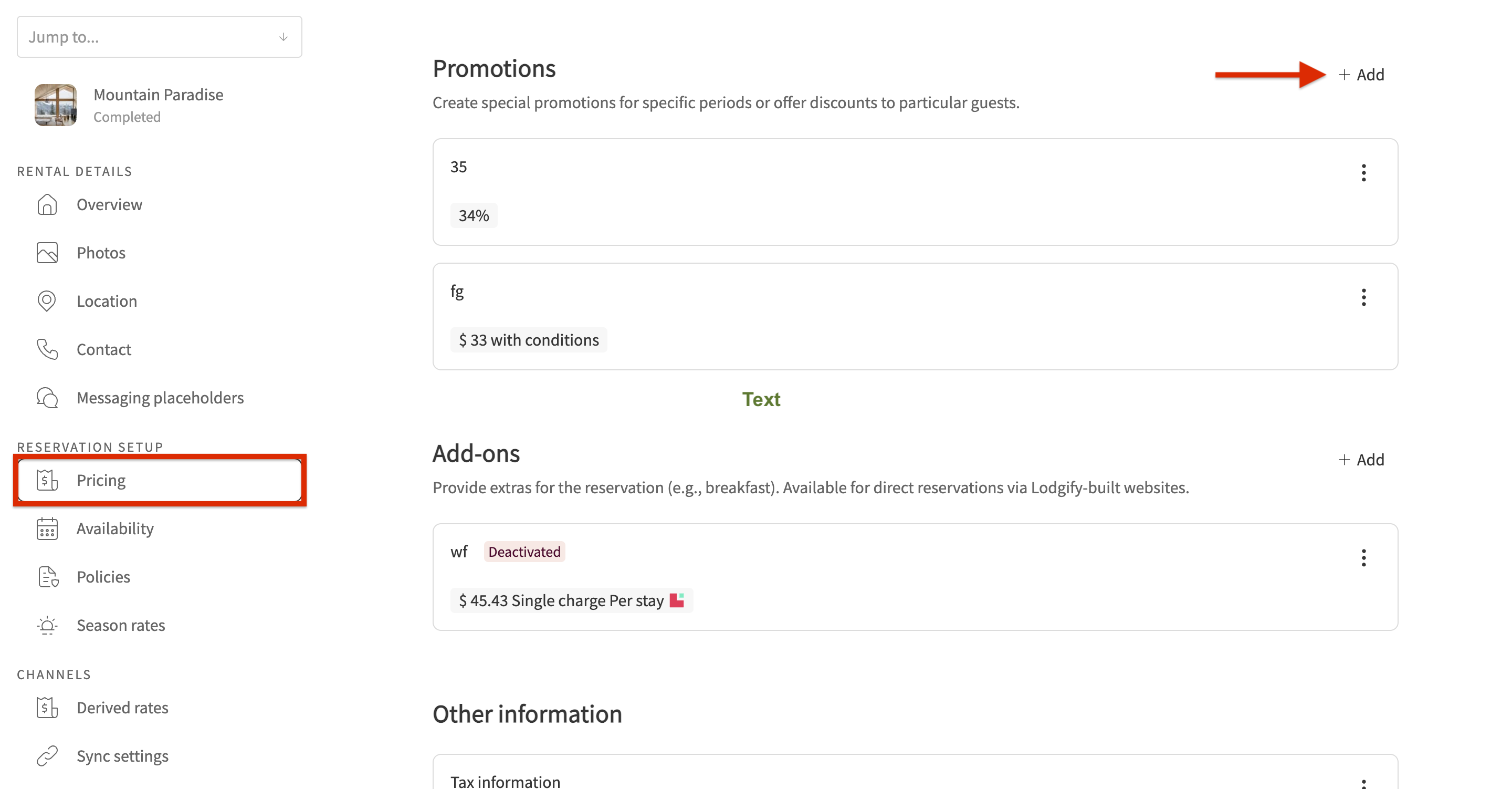
Task: Open options menu for promotion fg
Action: coord(1363,297)
